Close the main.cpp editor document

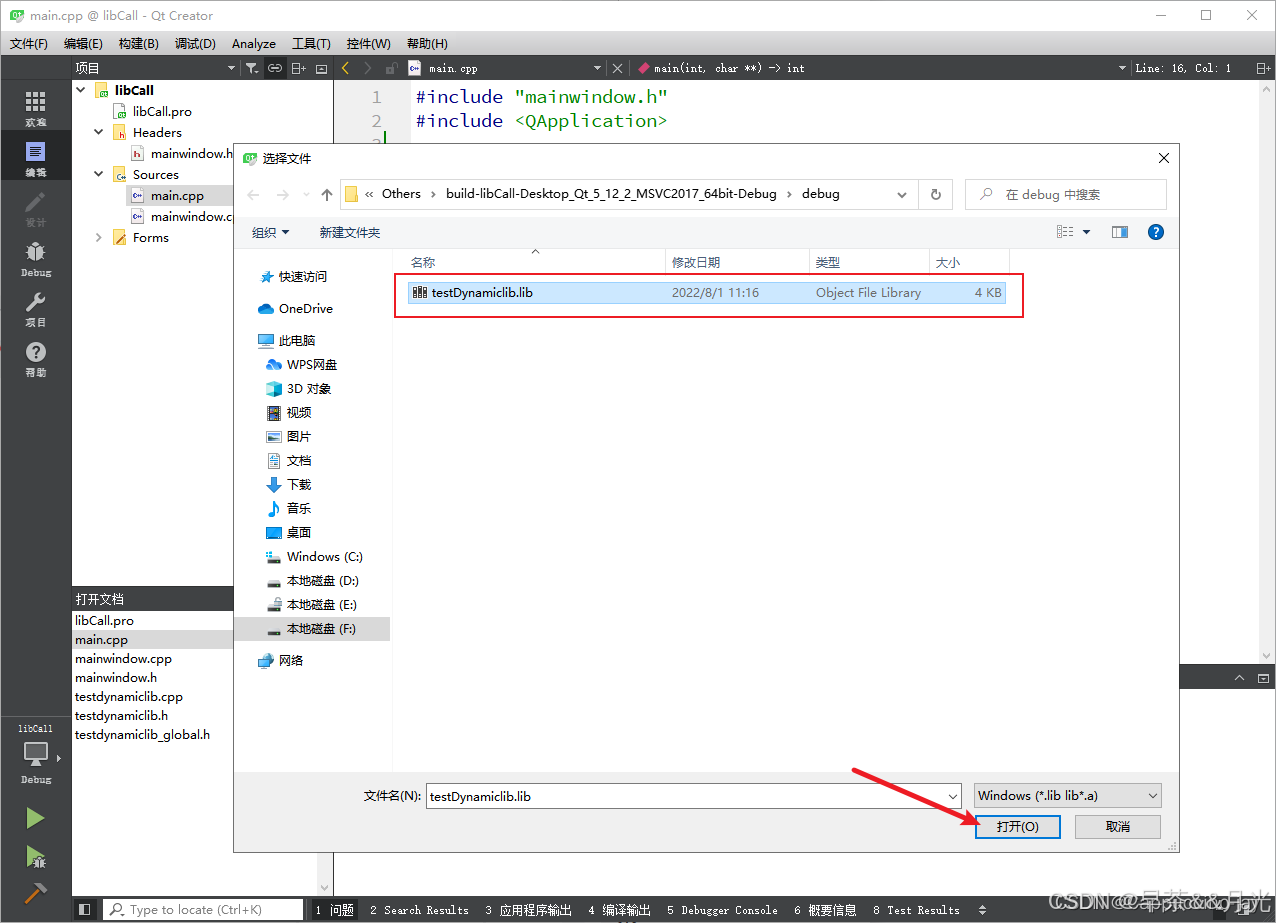coord(617,68)
